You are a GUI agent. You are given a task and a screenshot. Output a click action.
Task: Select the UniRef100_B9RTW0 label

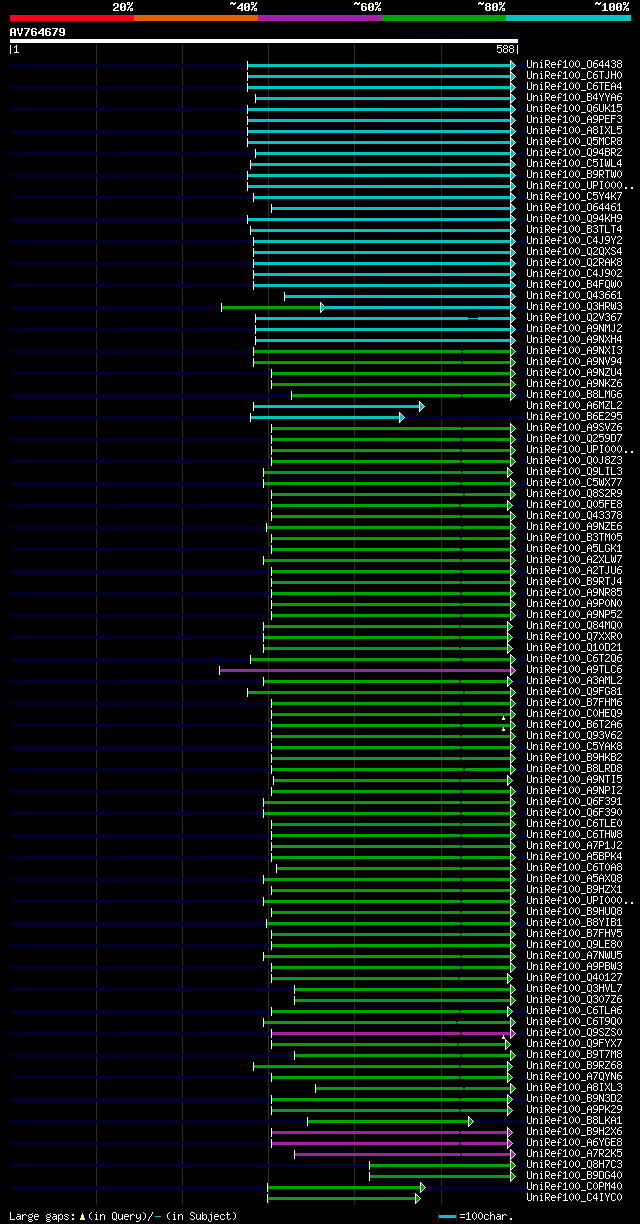575,174
